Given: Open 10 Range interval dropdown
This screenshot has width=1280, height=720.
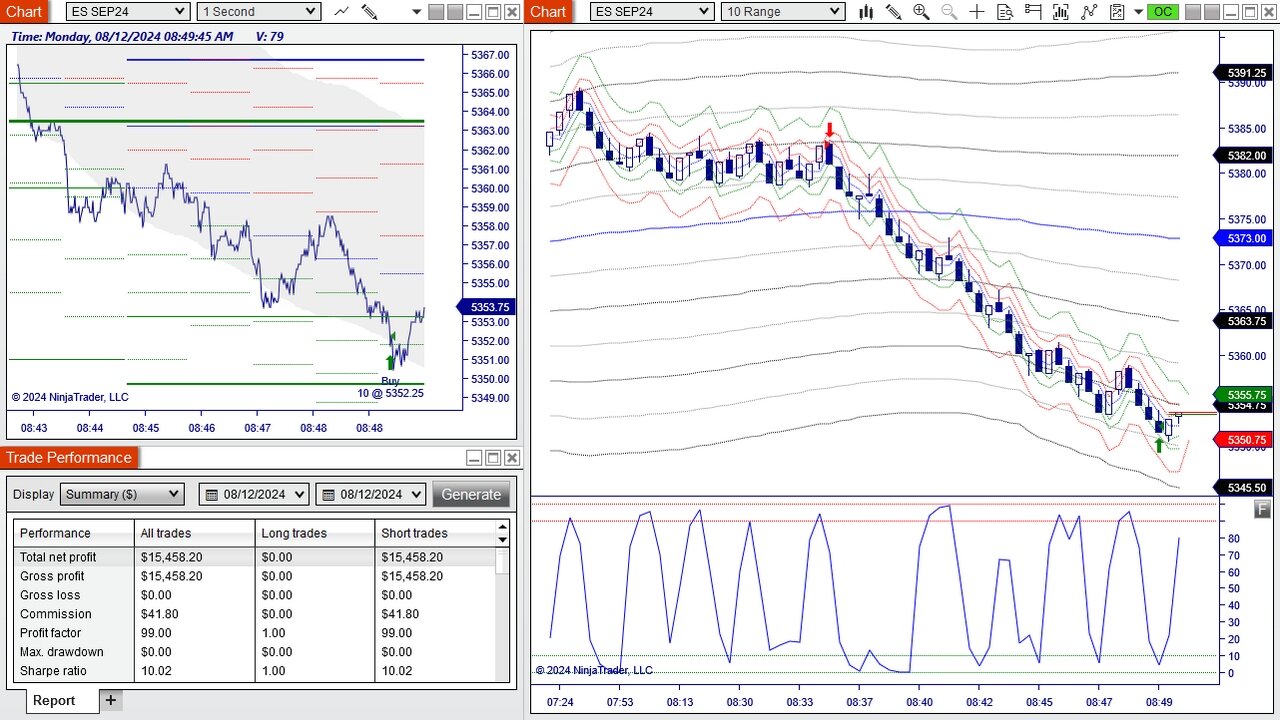Looking at the screenshot, I should [783, 12].
